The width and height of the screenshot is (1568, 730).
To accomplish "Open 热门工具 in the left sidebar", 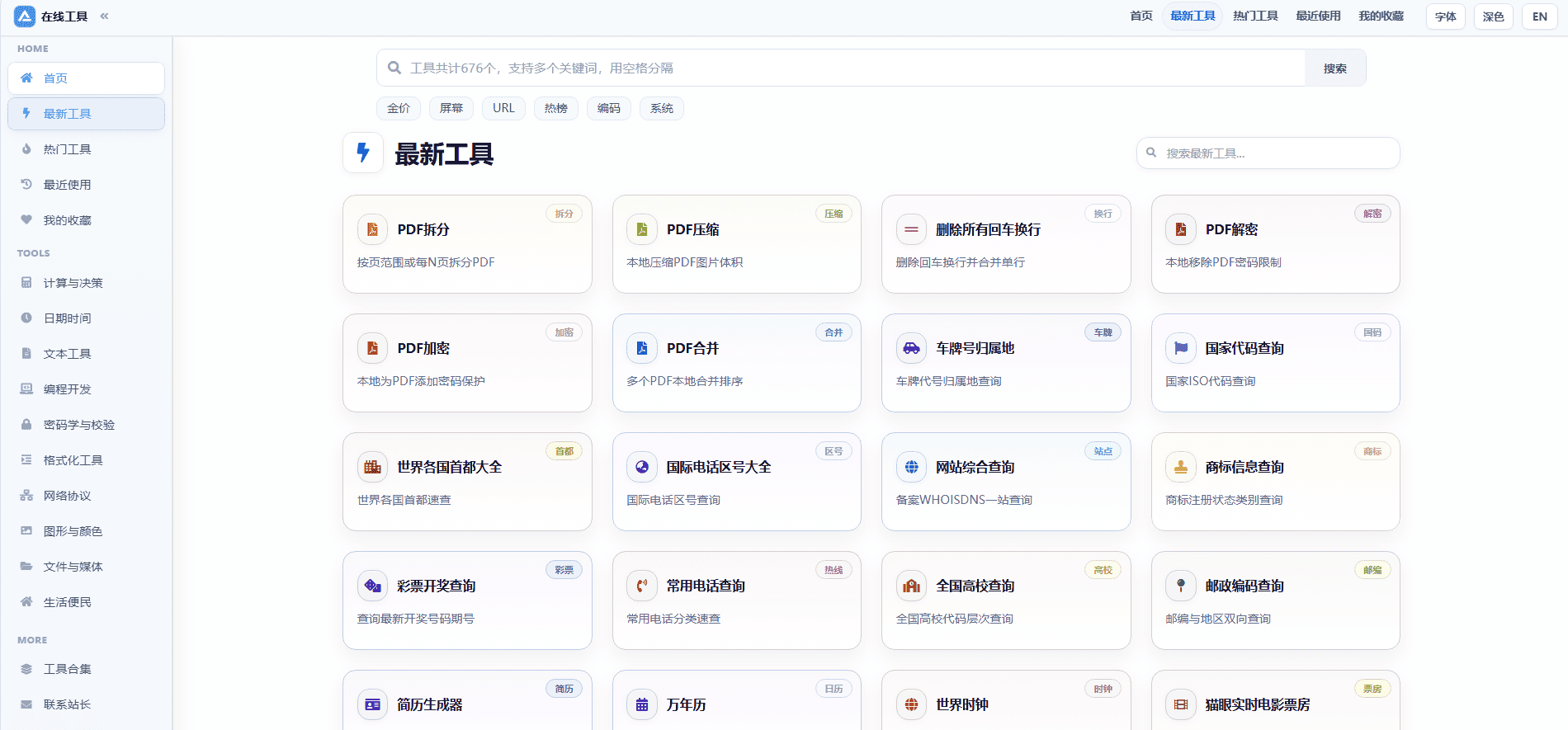I will pyautogui.click(x=86, y=149).
